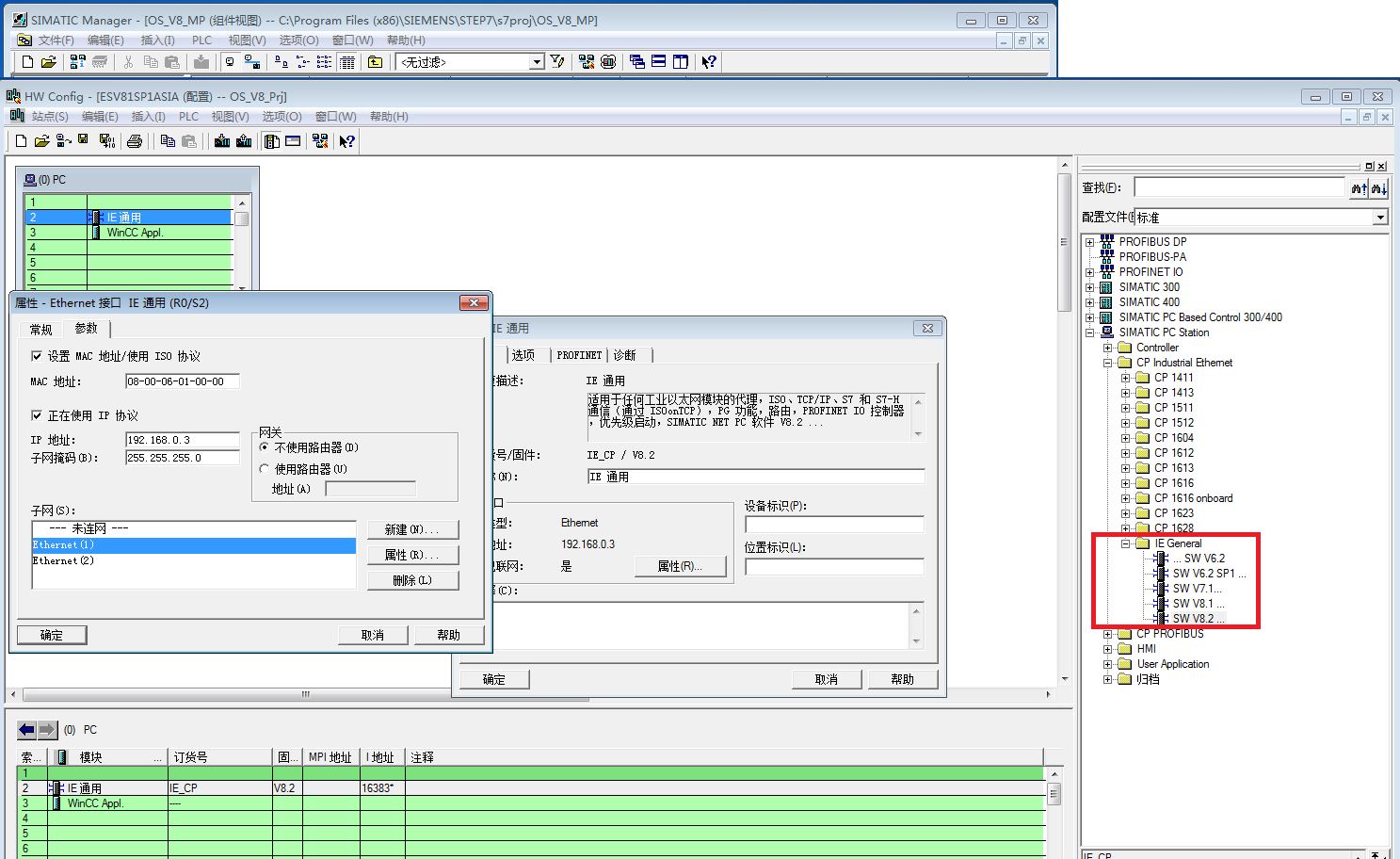The width and height of the screenshot is (1400, 859).
Task: Open Insert menu in HW Config
Action: (148, 117)
